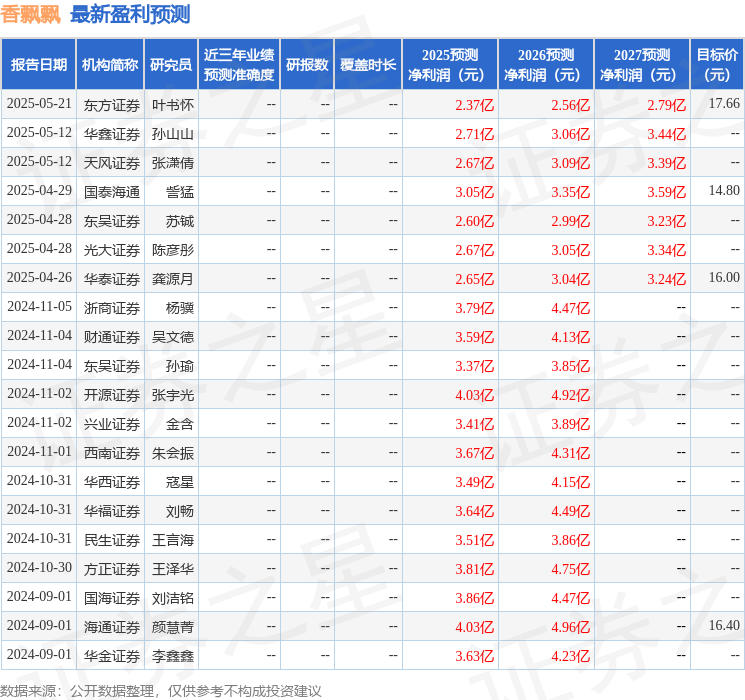Click the 2024-11-05 report date
Image resolution: width=745 pixels, height=700 pixels.
tap(39, 306)
